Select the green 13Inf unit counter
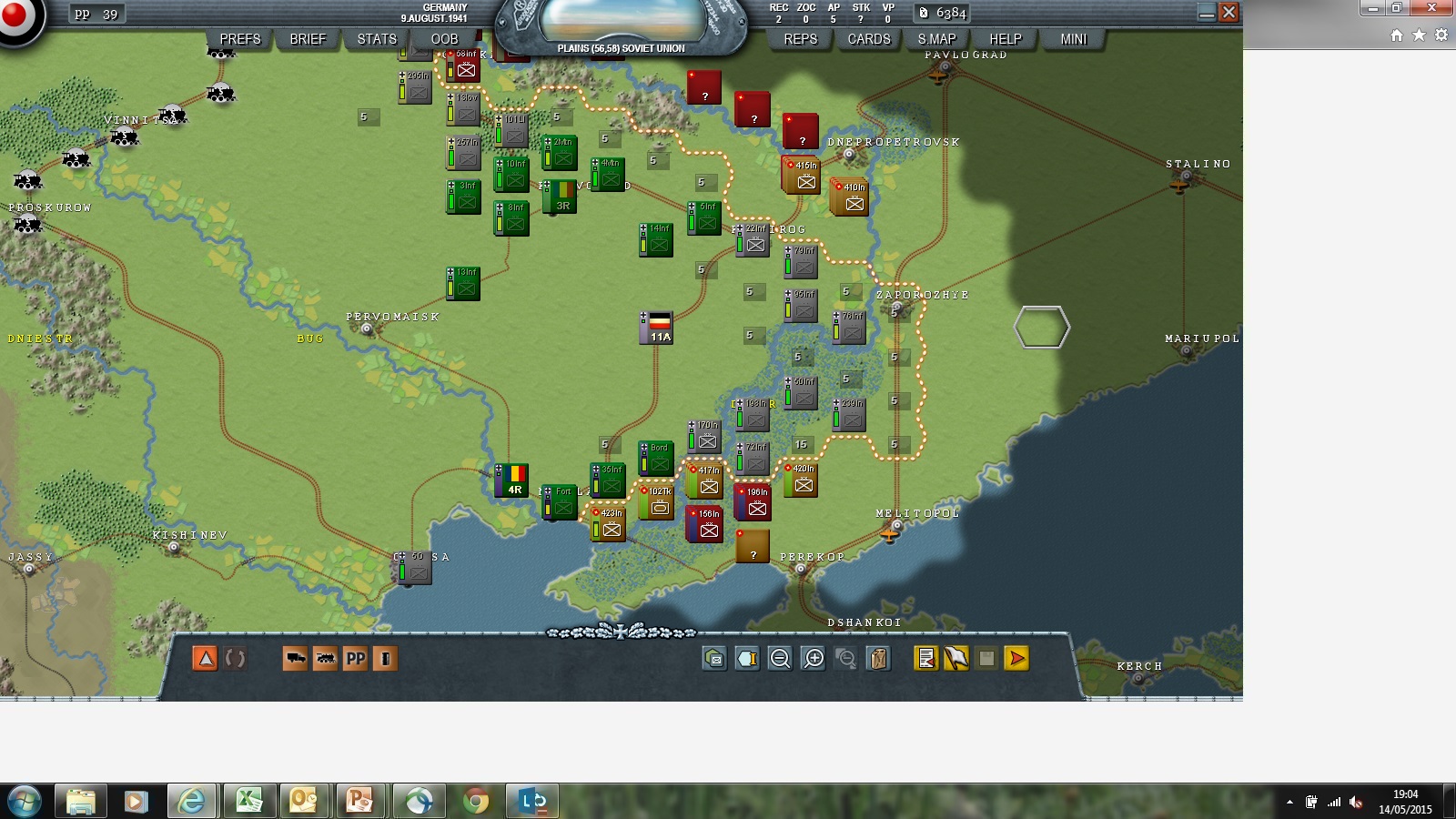Screen dimensions: 1456x819 click(463, 284)
